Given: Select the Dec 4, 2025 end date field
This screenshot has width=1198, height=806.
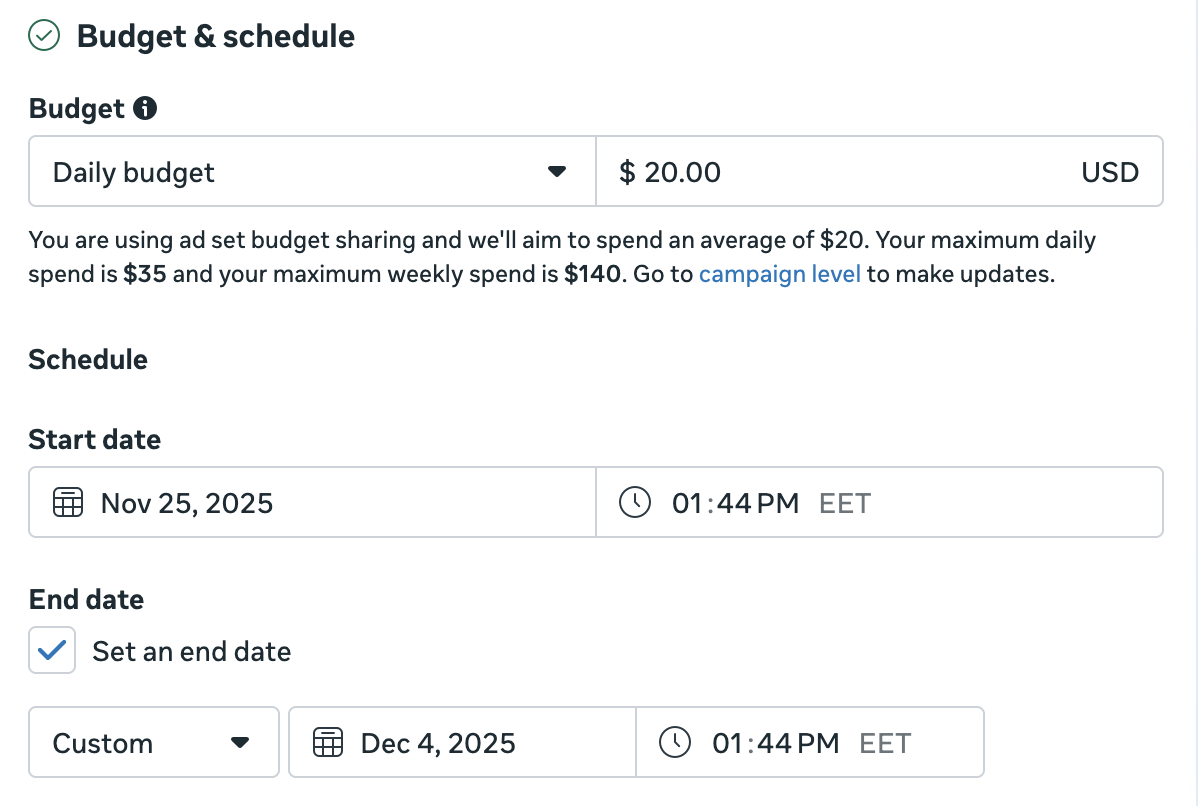Looking at the screenshot, I should click(438, 743).
